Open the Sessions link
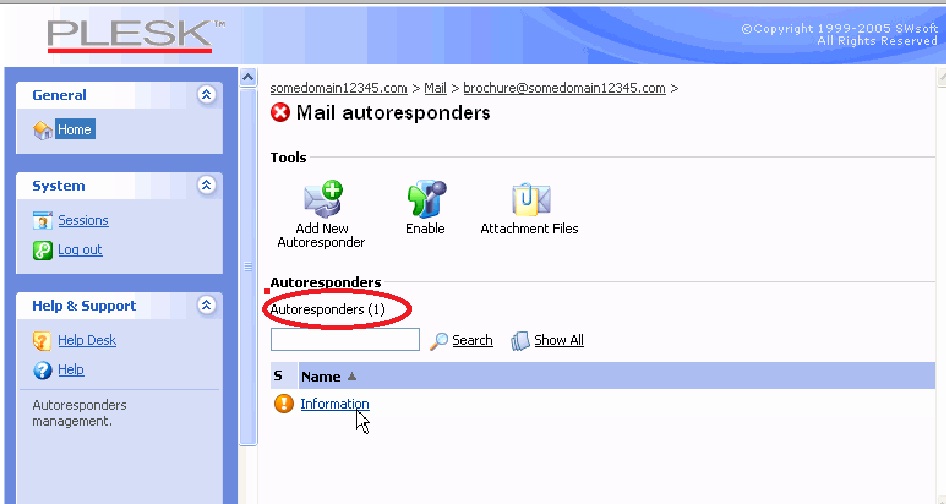This screenshot has height=504, width=946. click(x=83, y=220)
